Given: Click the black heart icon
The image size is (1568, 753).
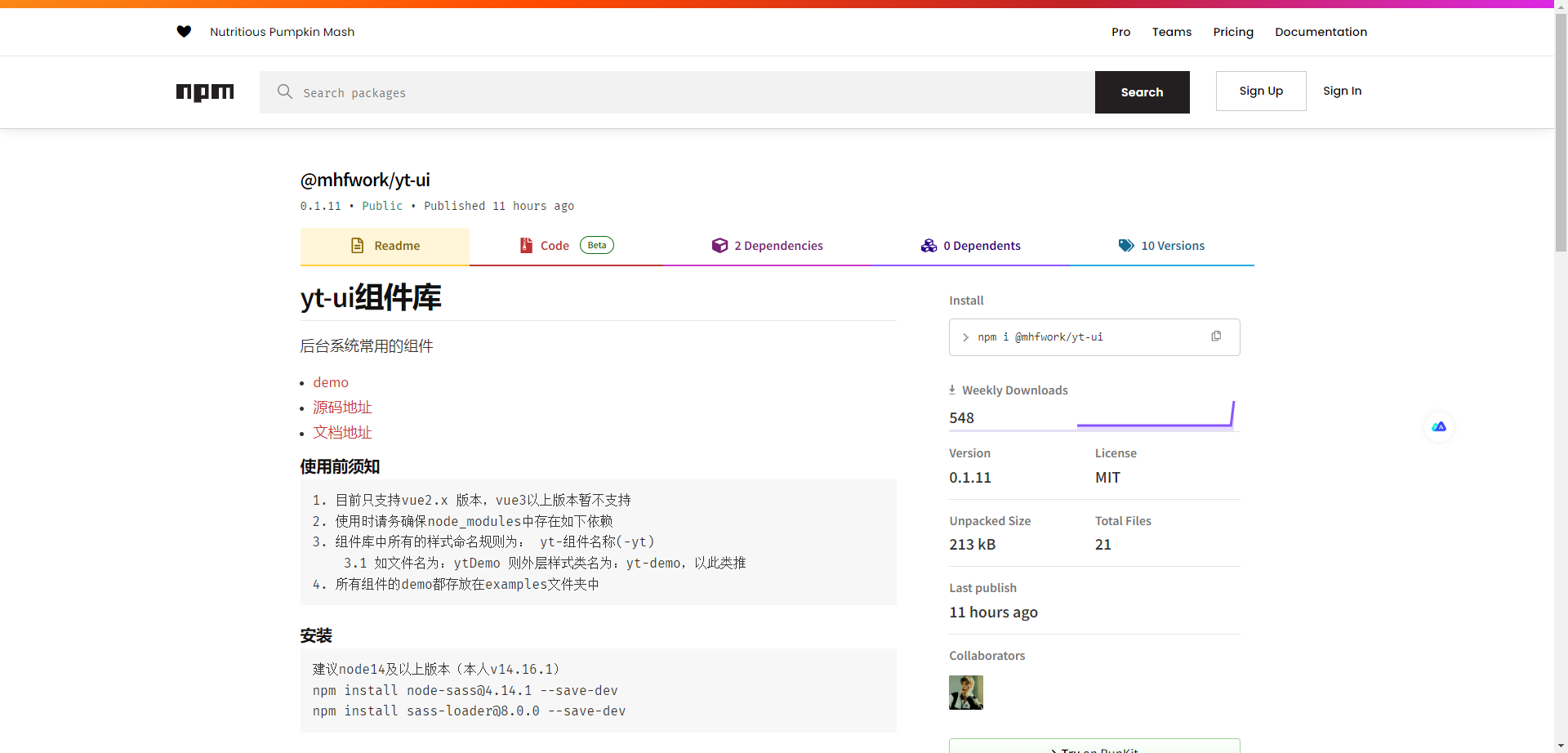Looking at the screenshot, I should coord(184,32).
